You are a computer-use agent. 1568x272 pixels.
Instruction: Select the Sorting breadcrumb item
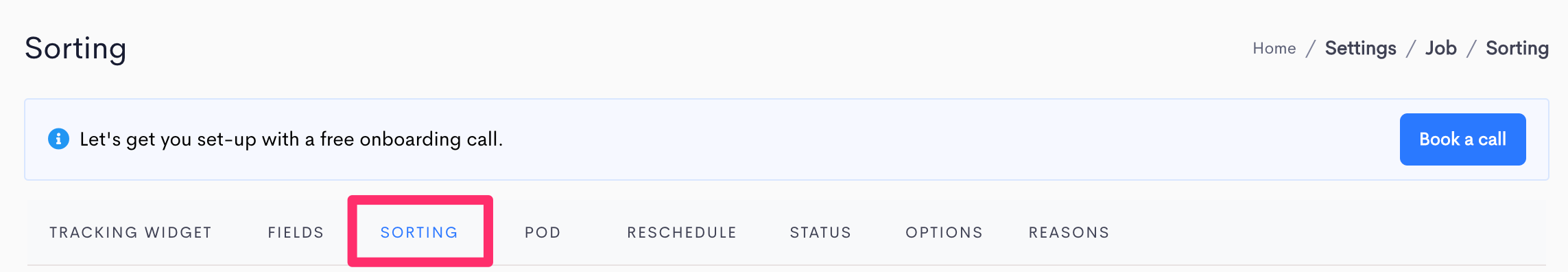(1517, 48)
